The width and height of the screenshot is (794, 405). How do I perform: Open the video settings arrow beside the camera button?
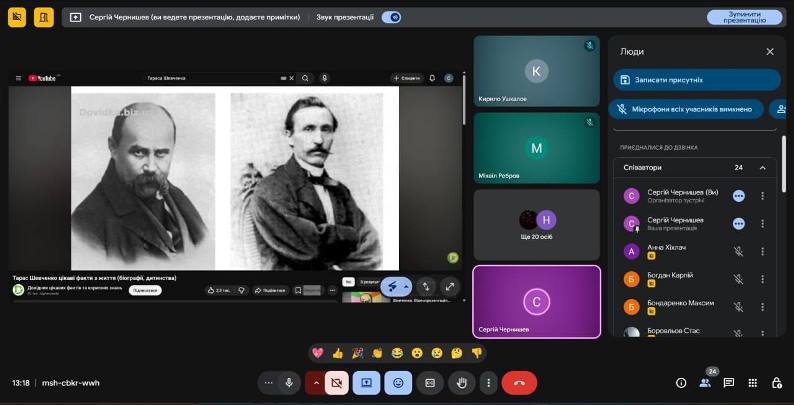coord(316,383)
